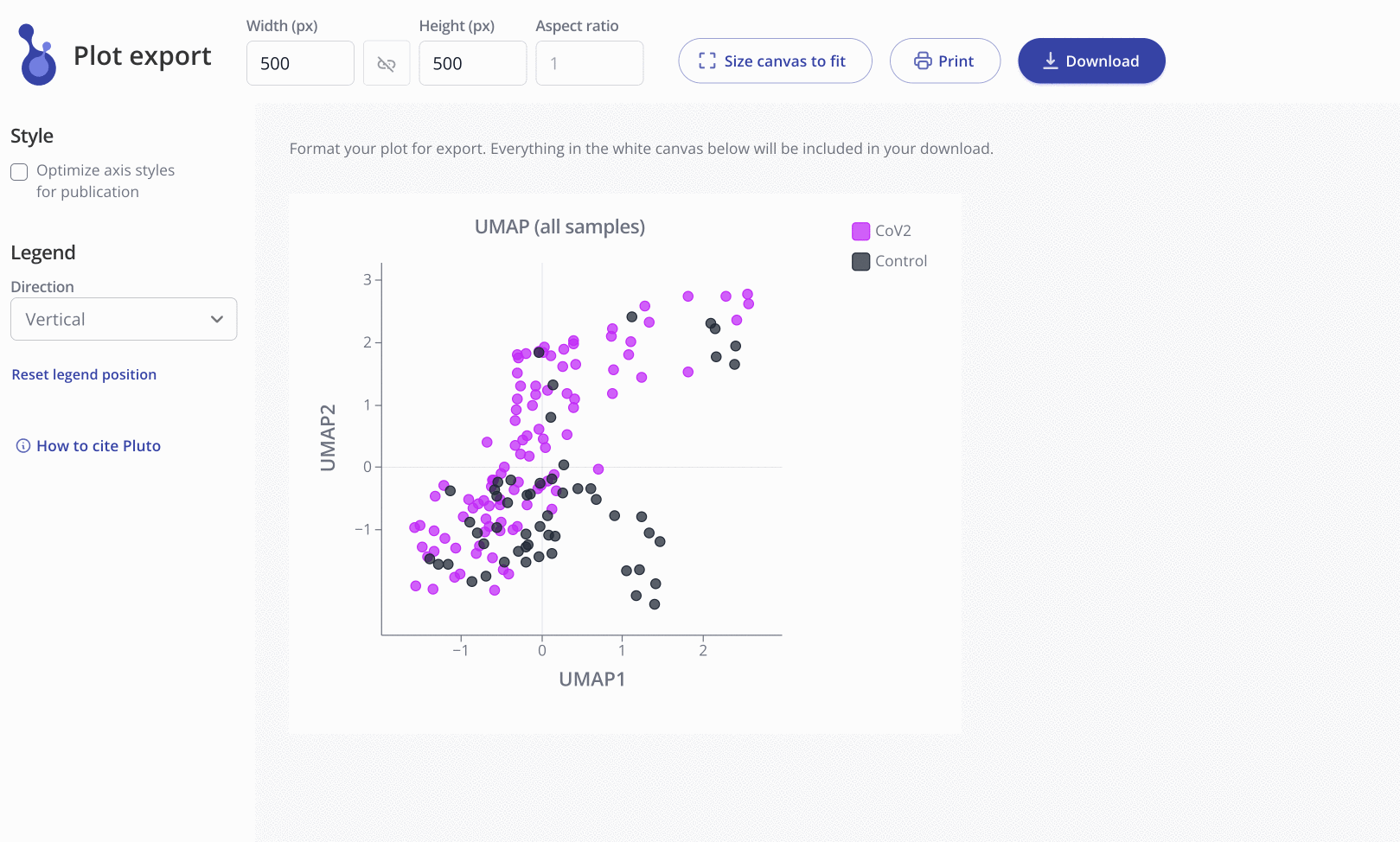Open the legend Direction dropdown
Screen dimensions: 1400x842
pyautogui.click(x=124, y=319)
